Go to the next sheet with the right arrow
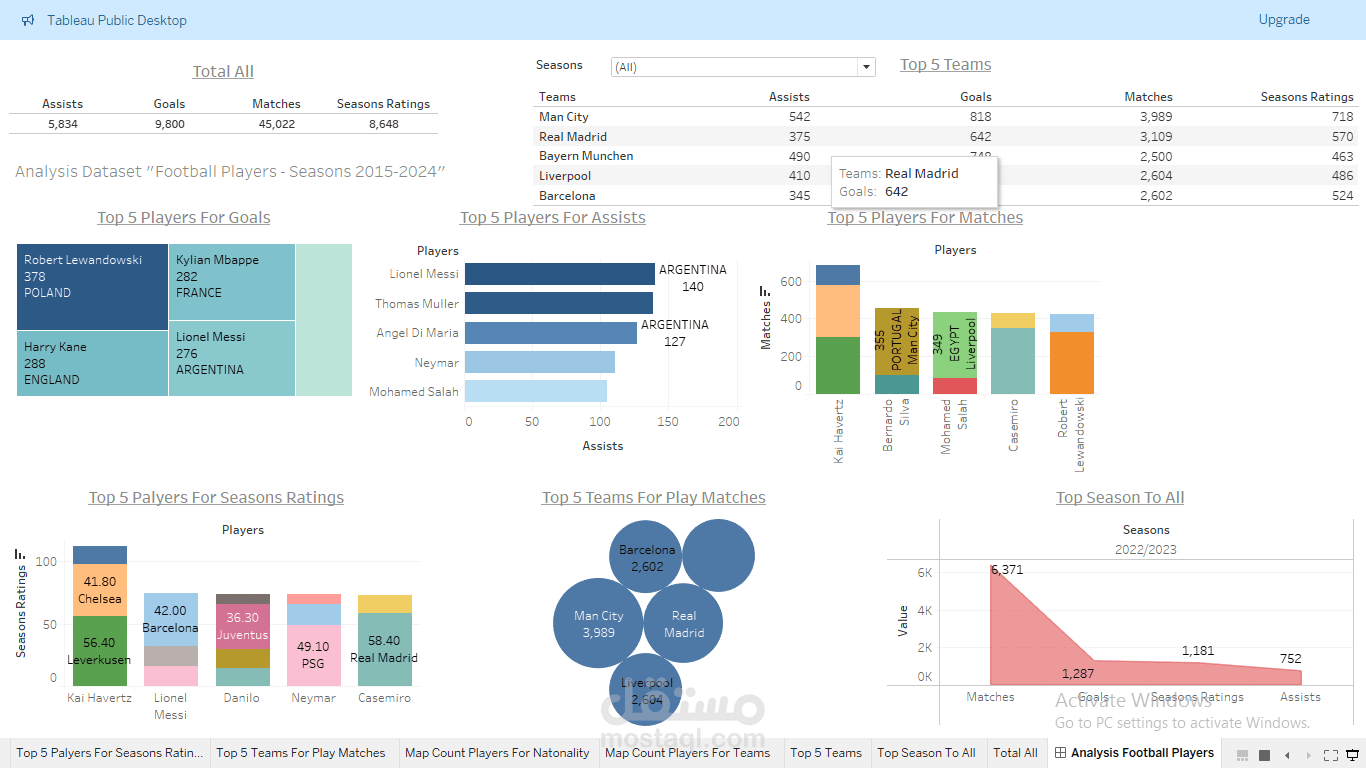Screen dimensions: 1366x768 tap(1309, 755)
